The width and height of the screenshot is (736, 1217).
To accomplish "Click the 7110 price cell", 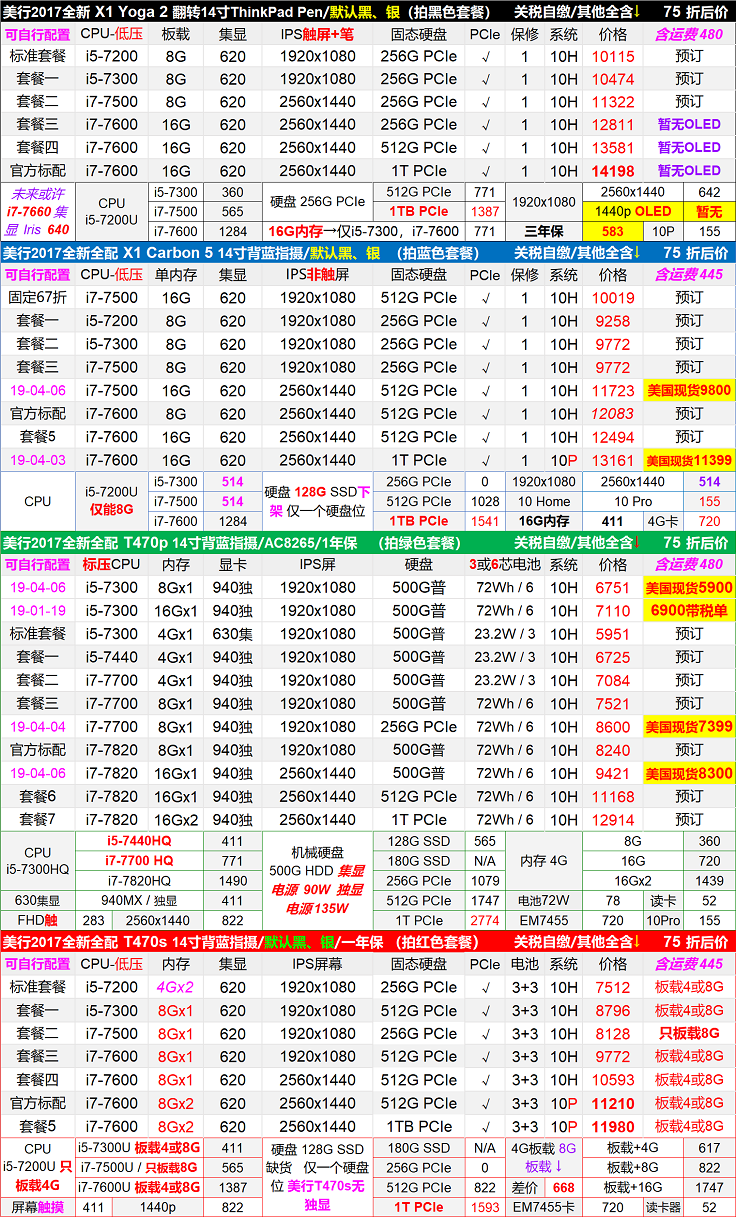I will 613,611.
